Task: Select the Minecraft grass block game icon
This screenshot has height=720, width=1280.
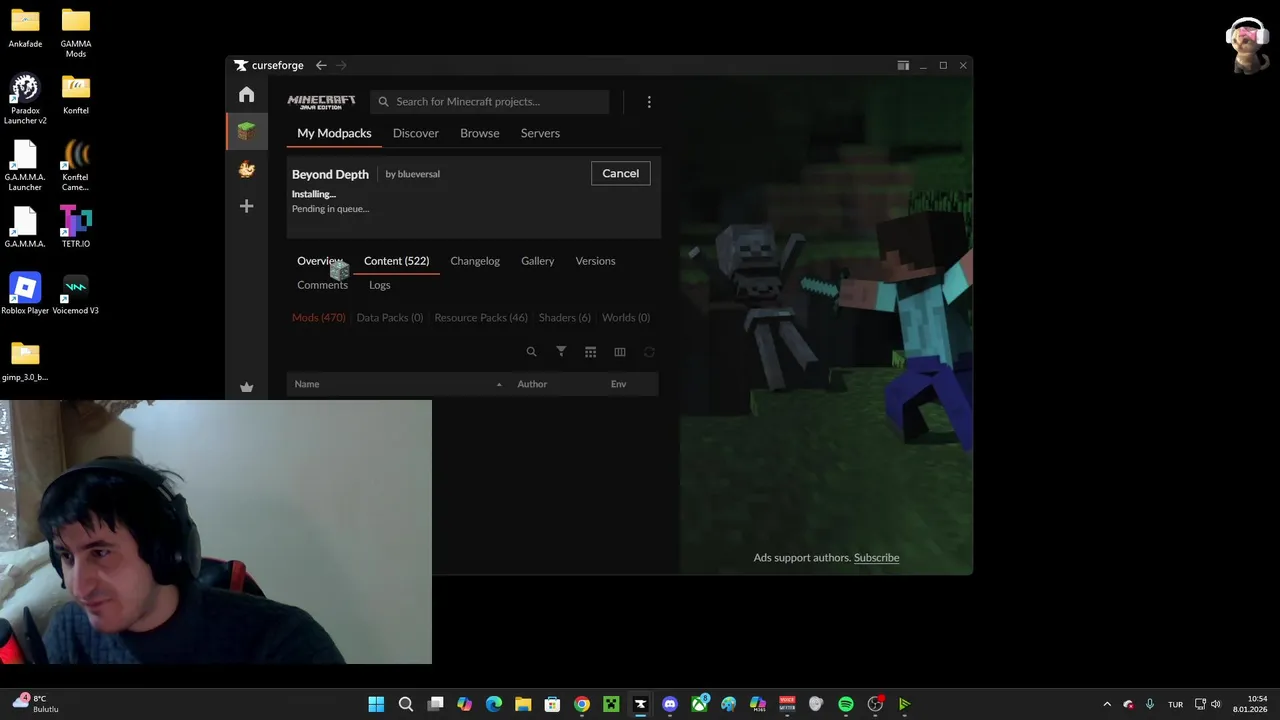Action: coord(246,131)
